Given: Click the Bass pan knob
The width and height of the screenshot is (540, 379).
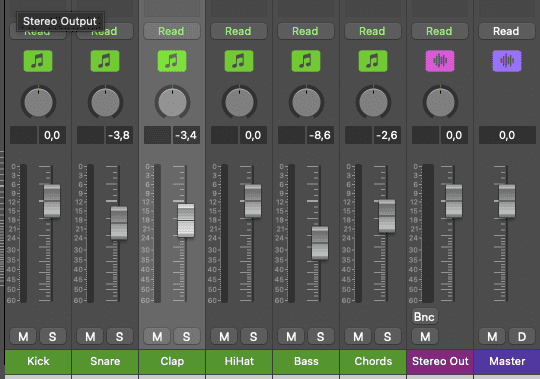Looking at the screenshot, I should (x=306, y=102).
